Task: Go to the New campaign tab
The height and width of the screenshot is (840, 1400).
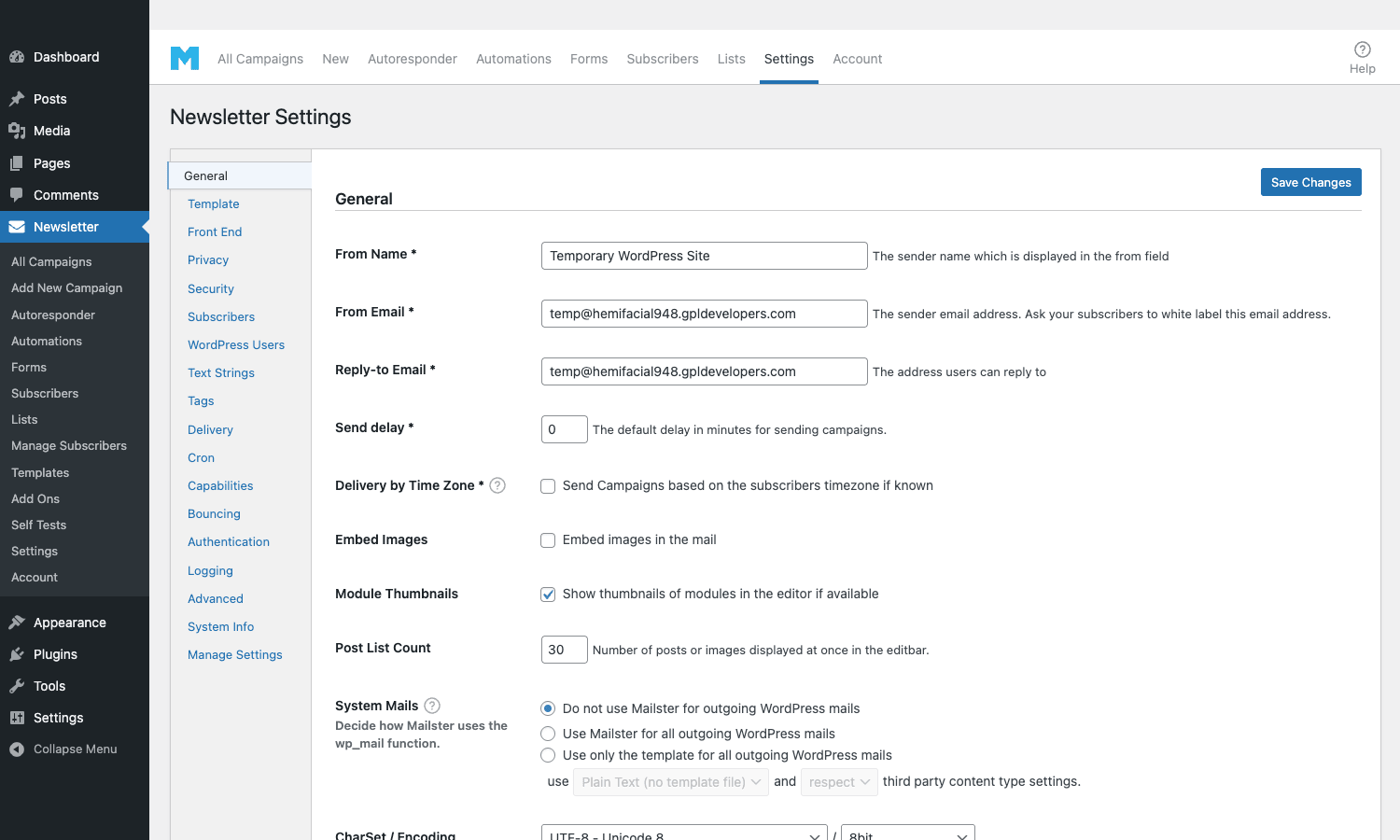Action: point(335,59)
